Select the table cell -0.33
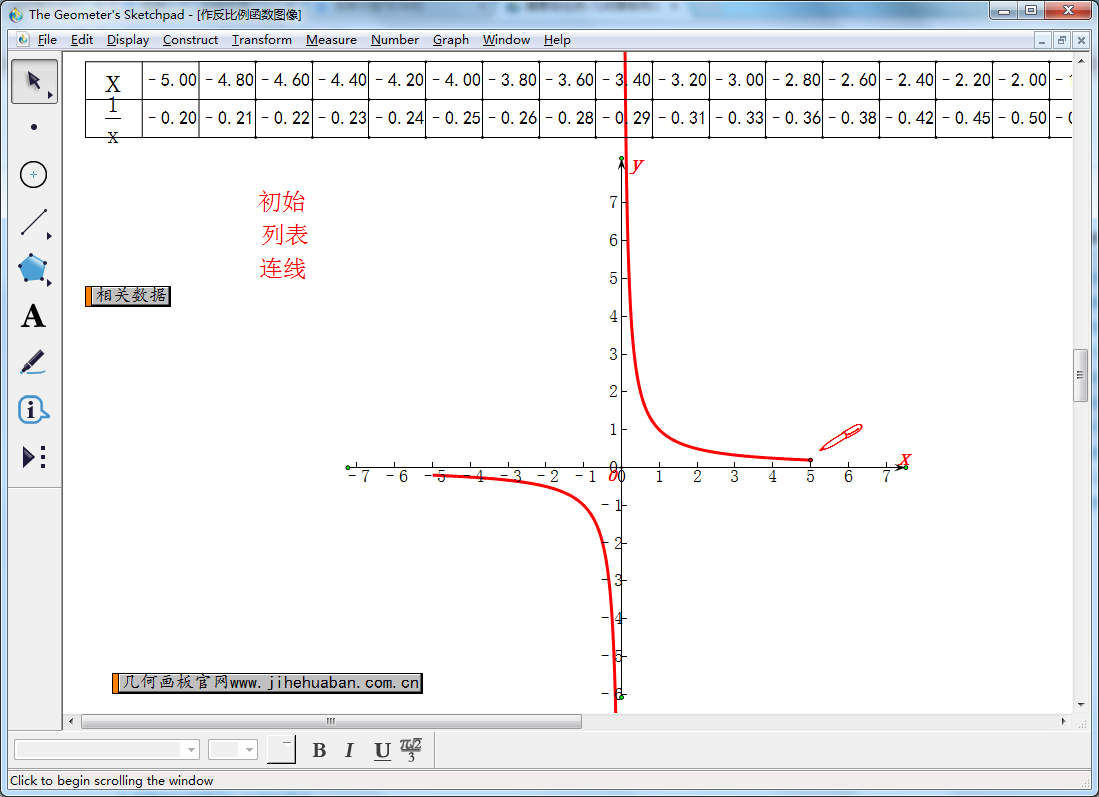 click(x=737, y=118)
